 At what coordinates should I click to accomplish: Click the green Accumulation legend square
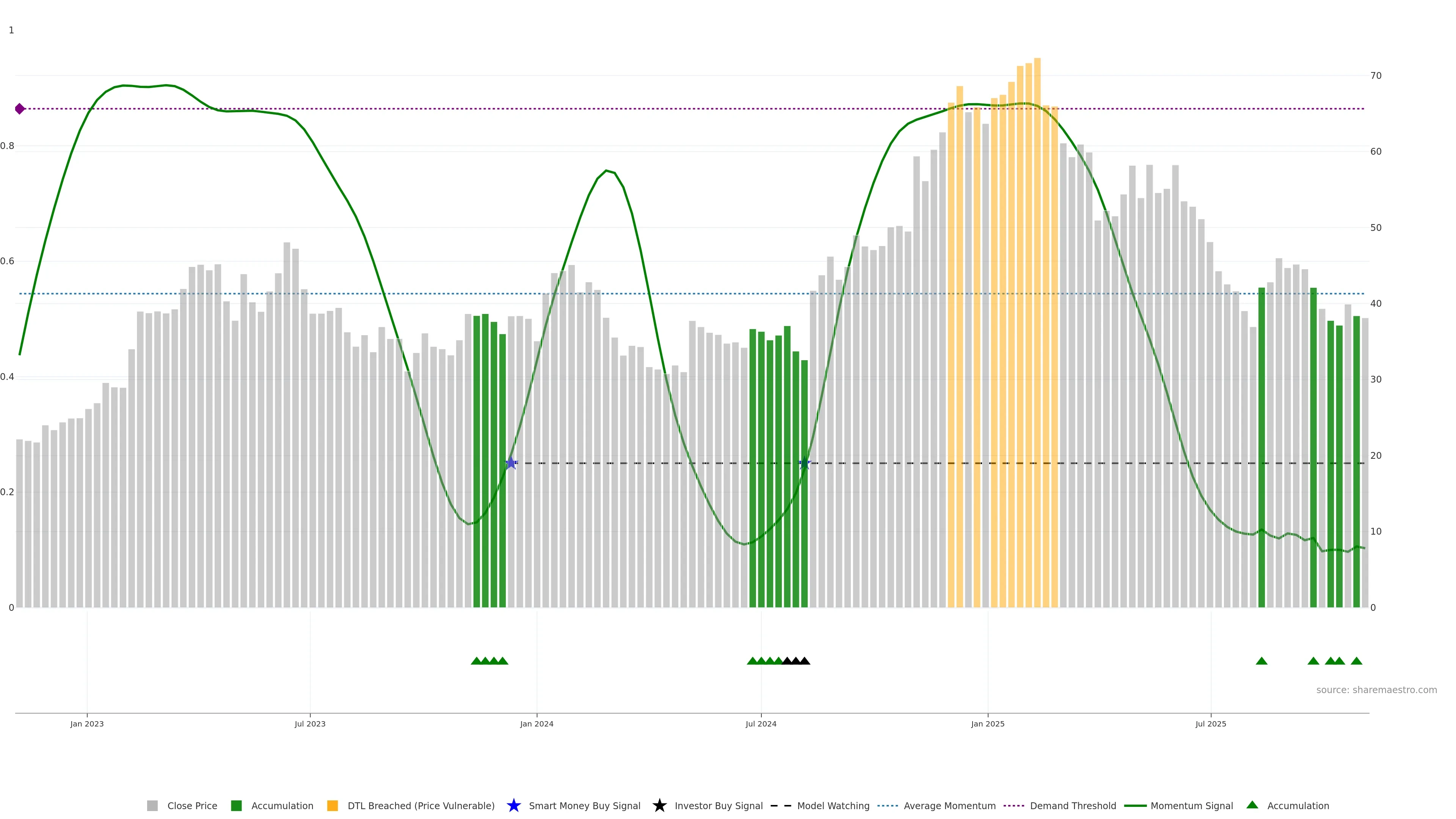coord(236,805)
